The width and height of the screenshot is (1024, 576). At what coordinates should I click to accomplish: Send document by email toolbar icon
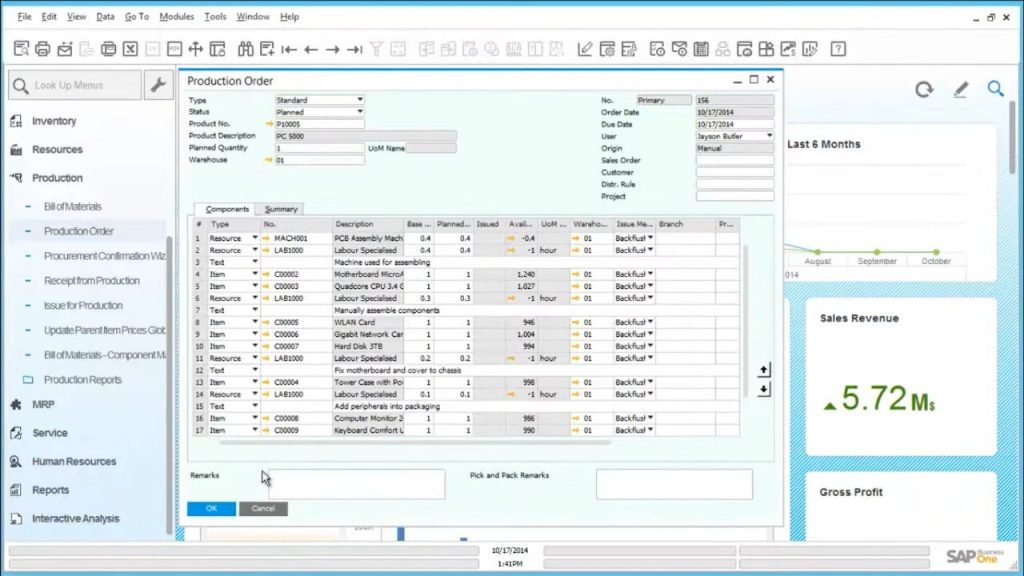point(65,49)
